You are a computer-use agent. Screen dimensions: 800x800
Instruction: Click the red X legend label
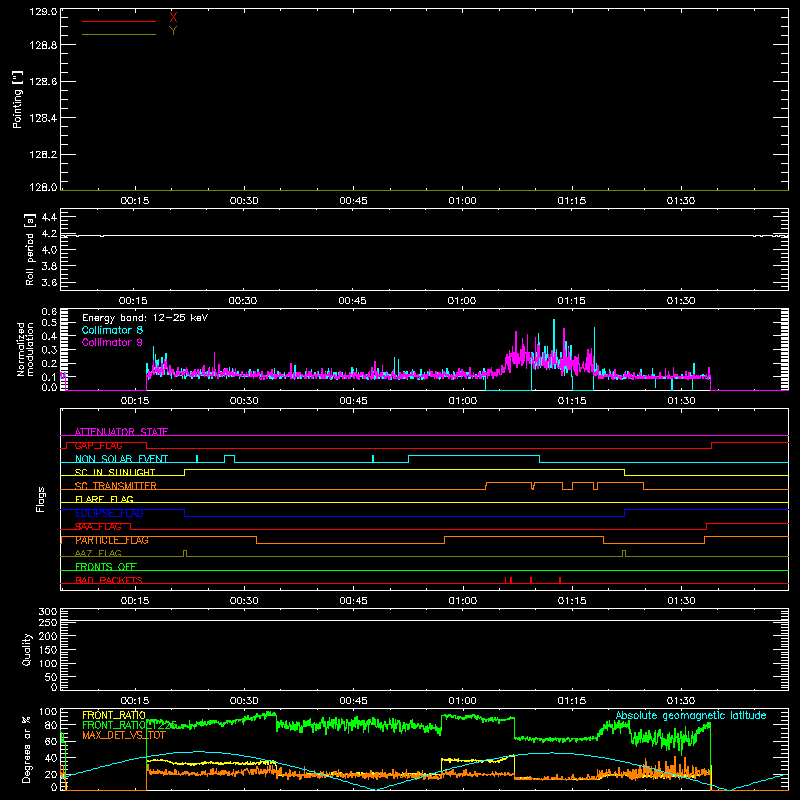(x=173, y=18)
